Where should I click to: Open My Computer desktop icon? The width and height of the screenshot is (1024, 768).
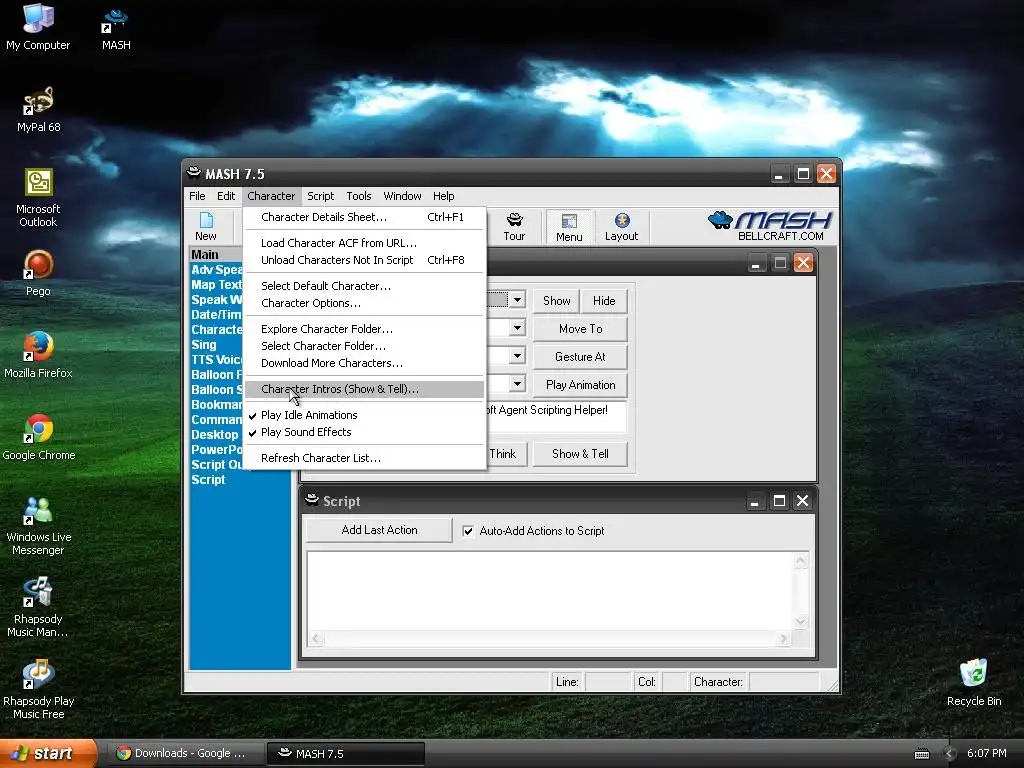[x=38, y=27]
